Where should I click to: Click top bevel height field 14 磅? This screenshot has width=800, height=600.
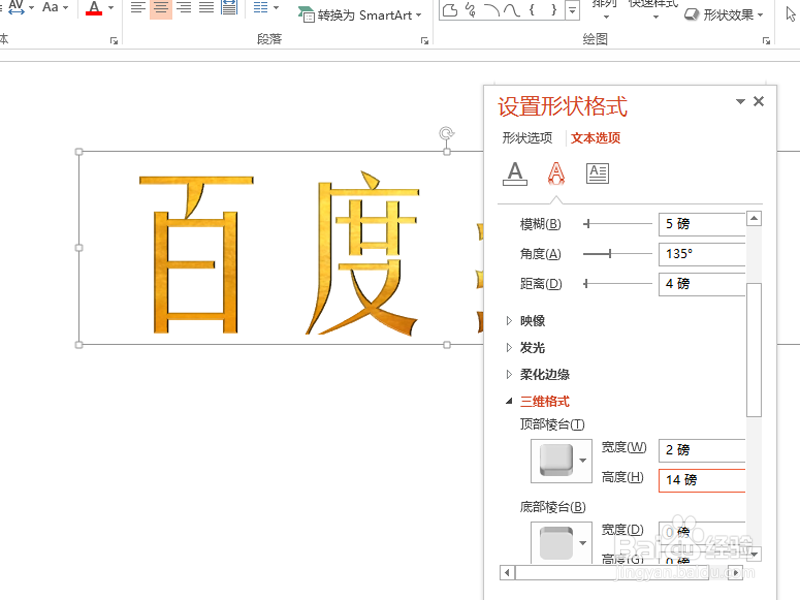pyautogui.click(x=702, y=480)
